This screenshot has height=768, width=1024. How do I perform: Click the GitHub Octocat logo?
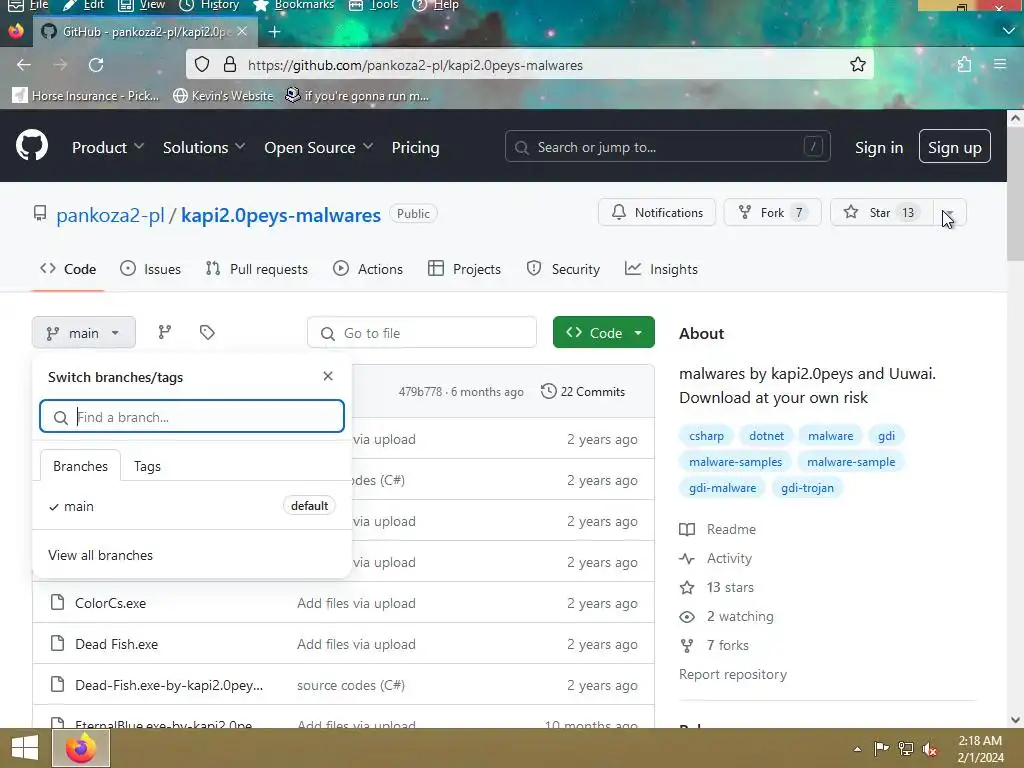(x=31, y=146)
